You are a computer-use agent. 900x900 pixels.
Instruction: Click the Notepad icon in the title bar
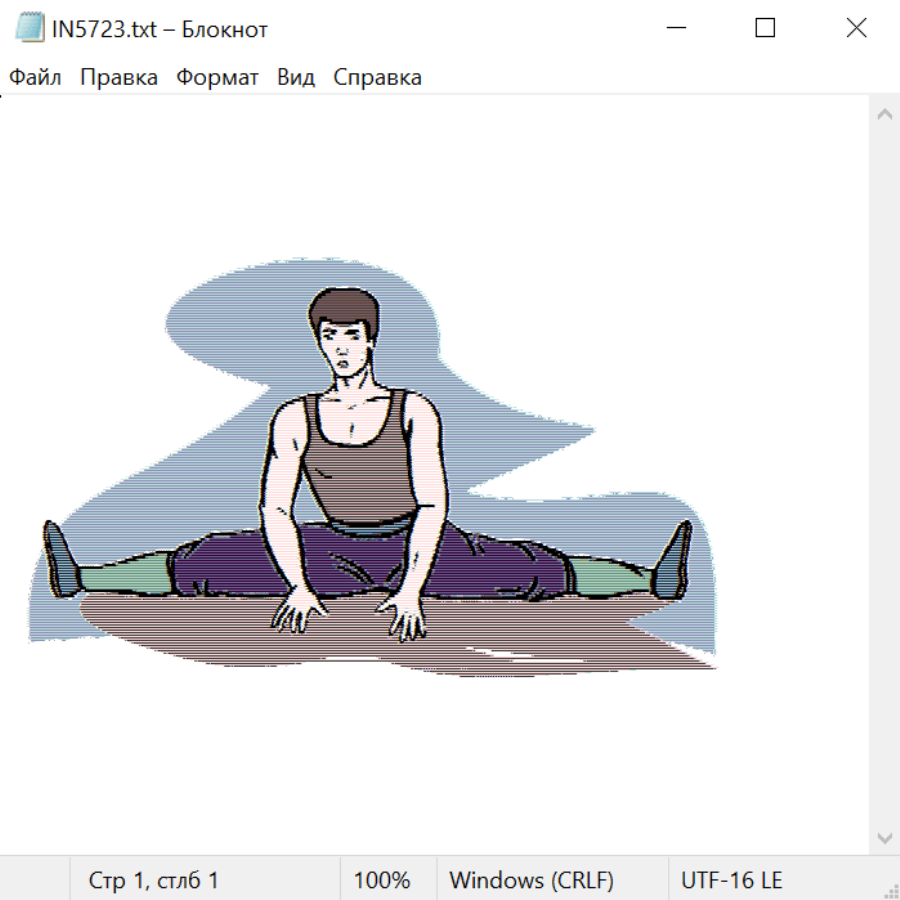(x=30, y=29)
